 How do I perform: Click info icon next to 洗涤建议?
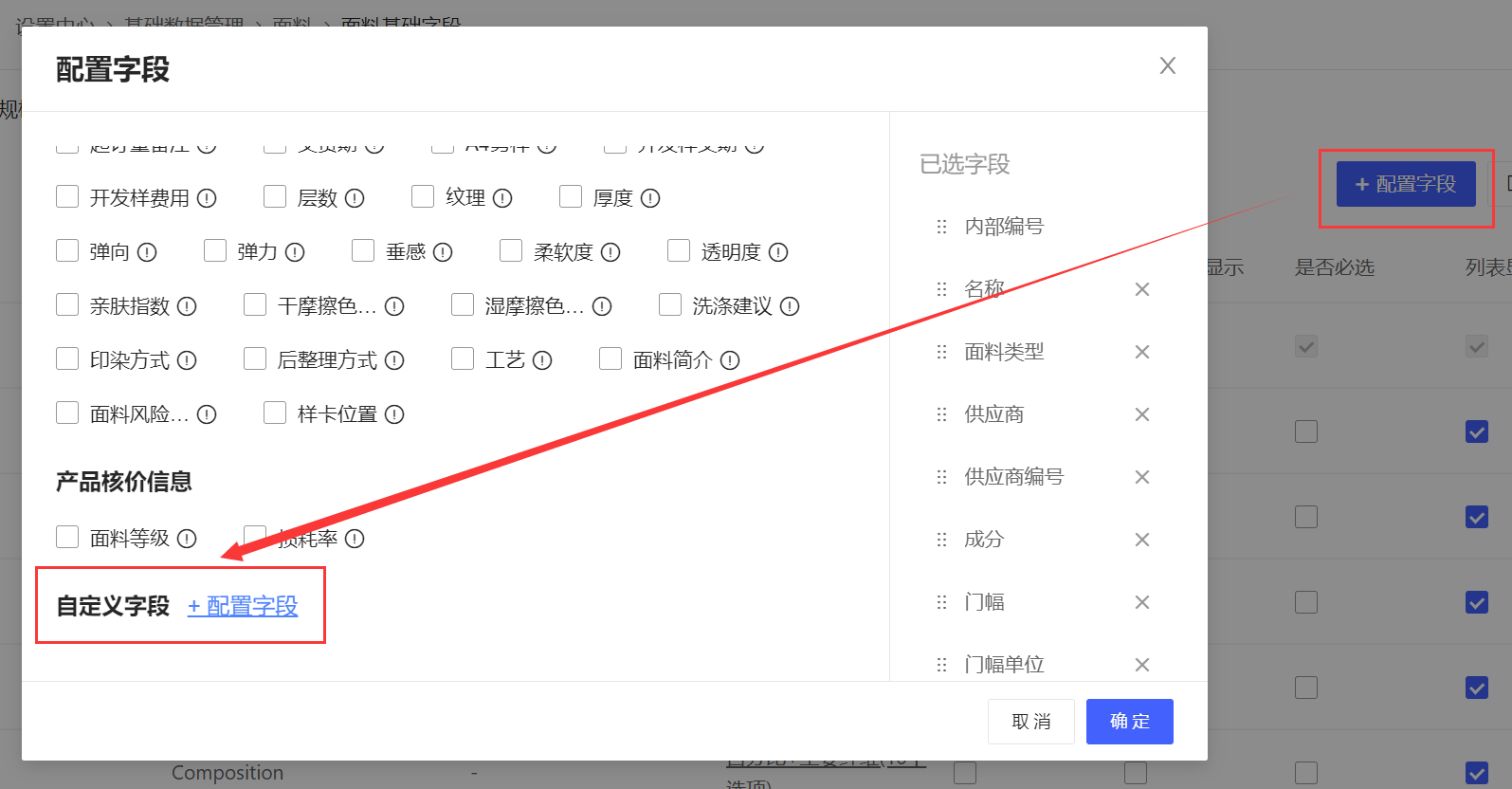tap(790, 306)
